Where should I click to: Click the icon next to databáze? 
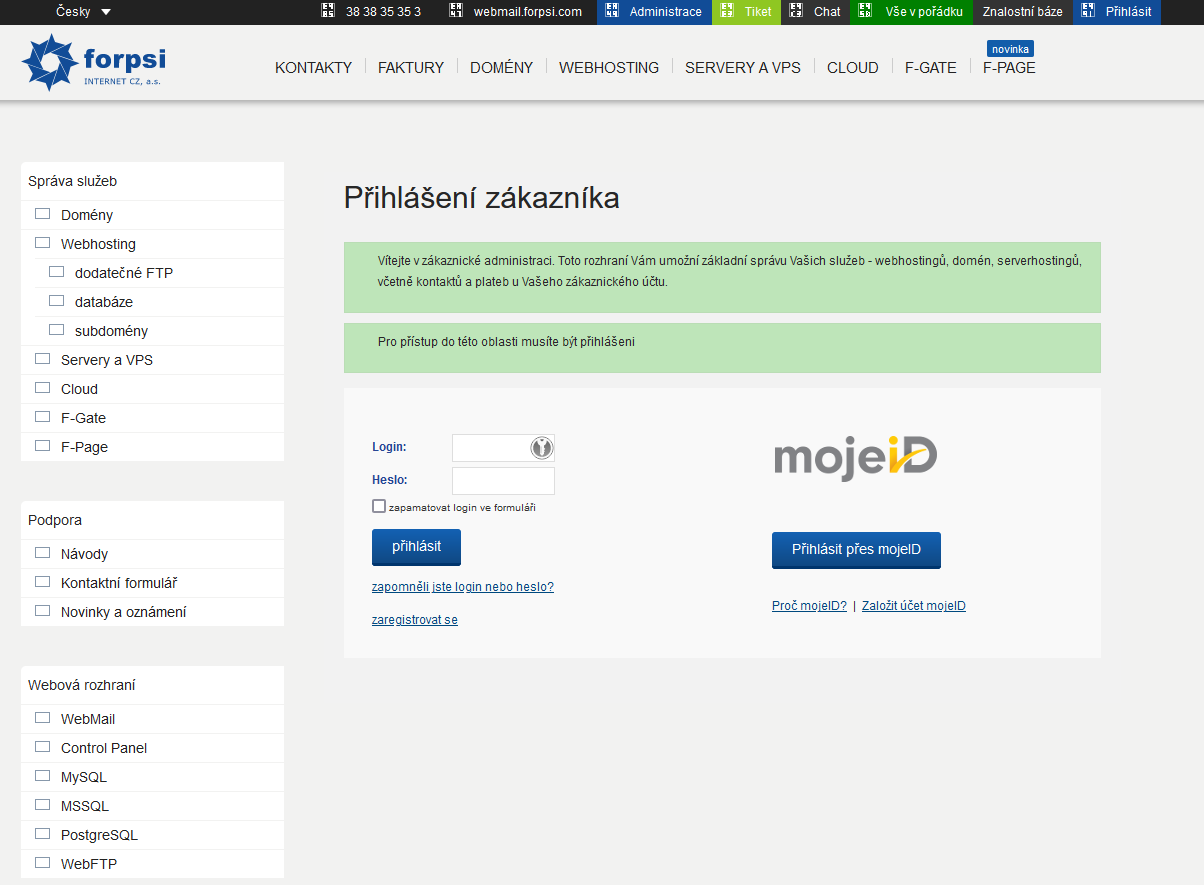pyautogui.click(x=56, y=301)
